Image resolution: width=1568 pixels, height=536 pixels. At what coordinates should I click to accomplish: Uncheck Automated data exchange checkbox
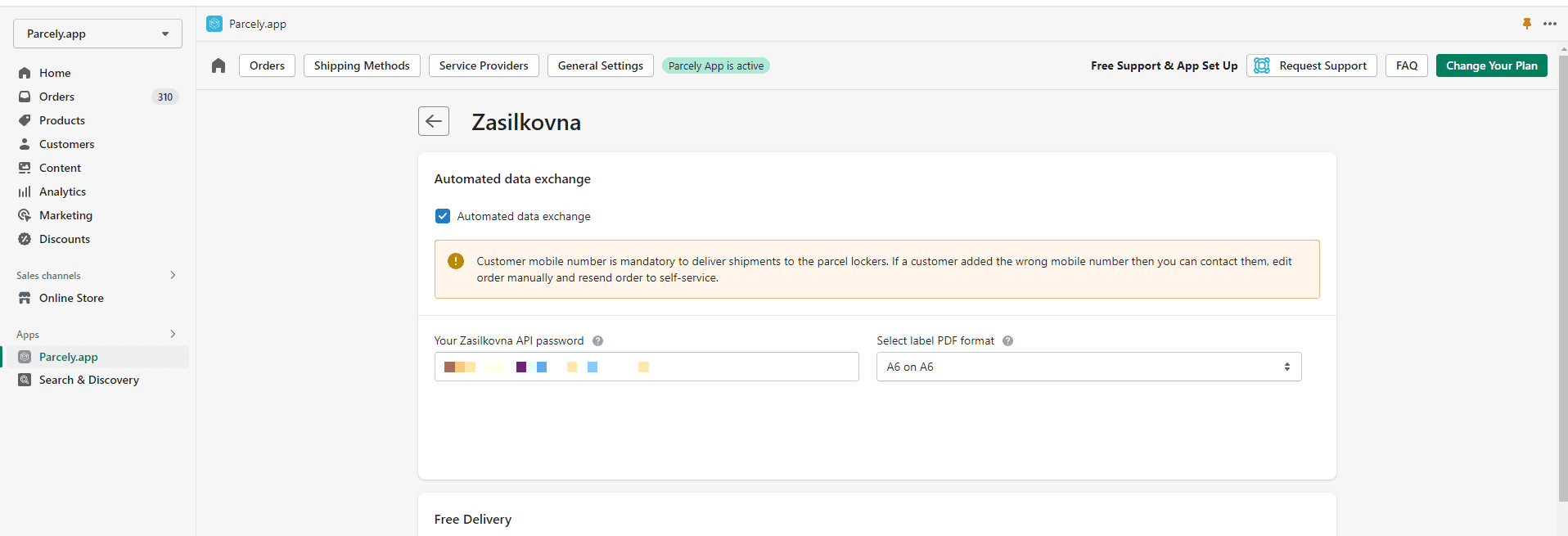pos(443,216)
